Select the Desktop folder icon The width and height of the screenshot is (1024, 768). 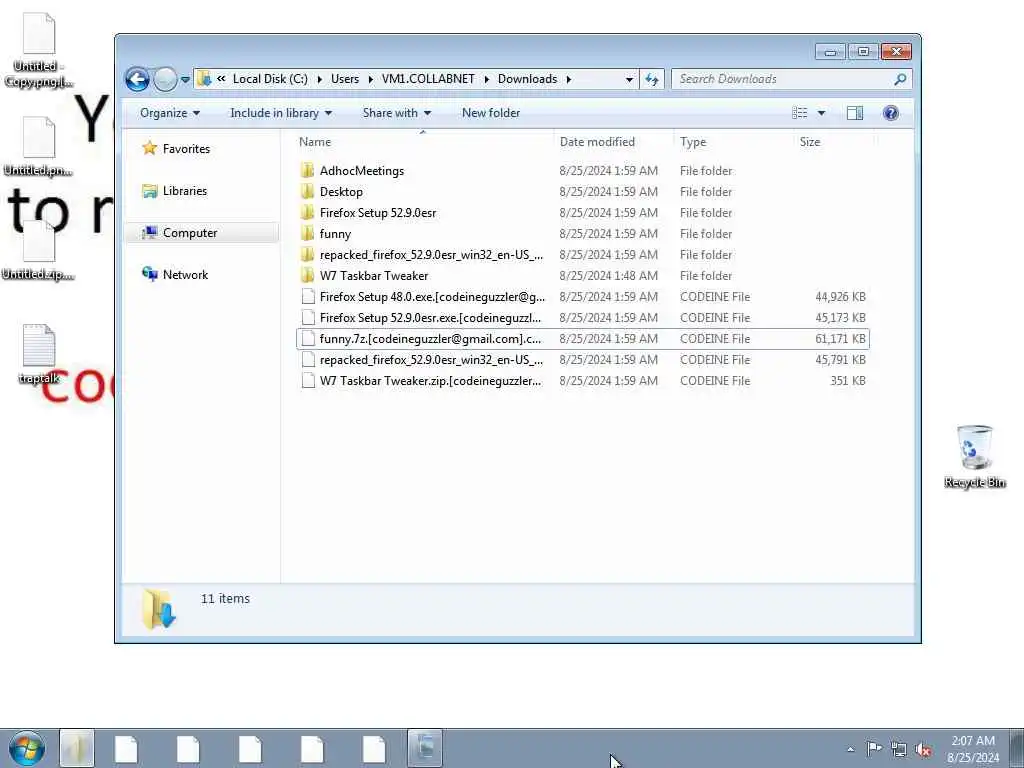point(308,191)
